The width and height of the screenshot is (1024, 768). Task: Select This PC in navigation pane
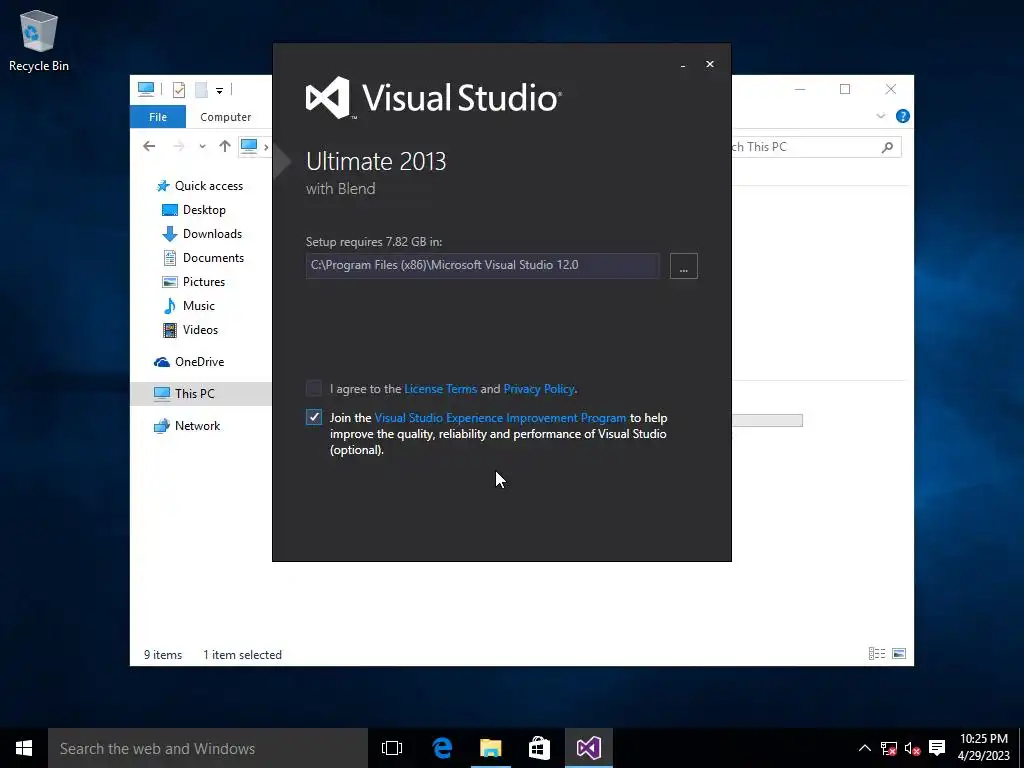point(200,394)
